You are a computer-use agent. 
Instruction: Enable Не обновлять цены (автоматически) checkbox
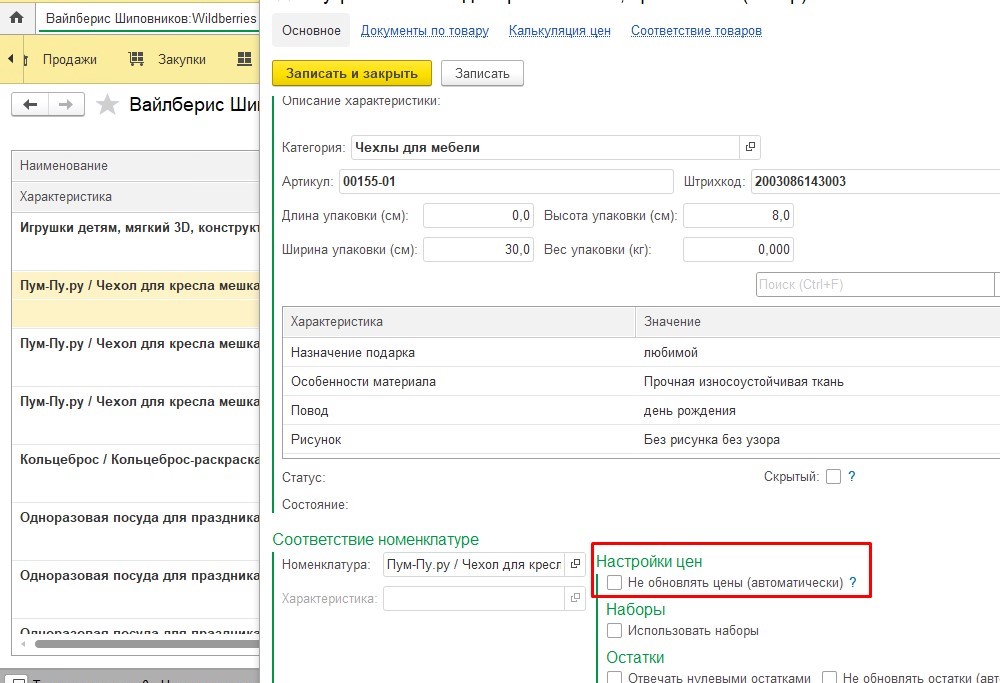[614, 582]
